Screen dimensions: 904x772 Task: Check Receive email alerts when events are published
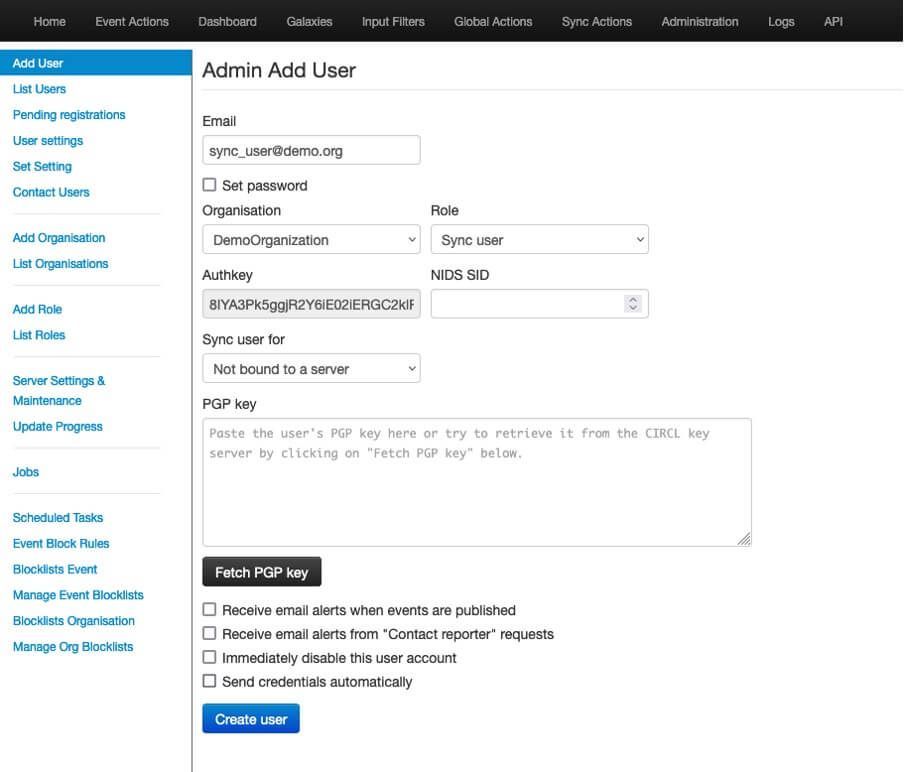pos(210,609)
